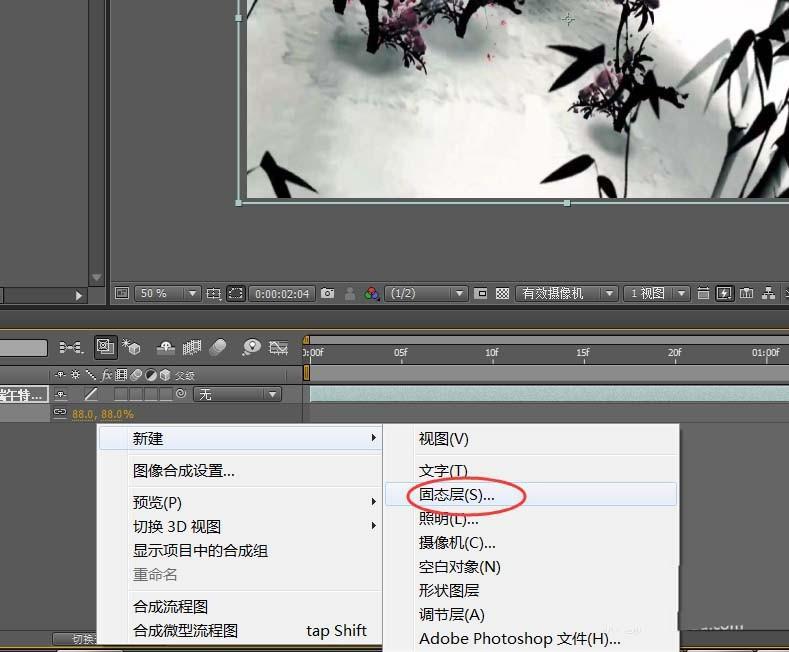This screenshot has height=652, width=789.
Task: Select the 端午特... layer name
Action: click(x=23, y=395)
